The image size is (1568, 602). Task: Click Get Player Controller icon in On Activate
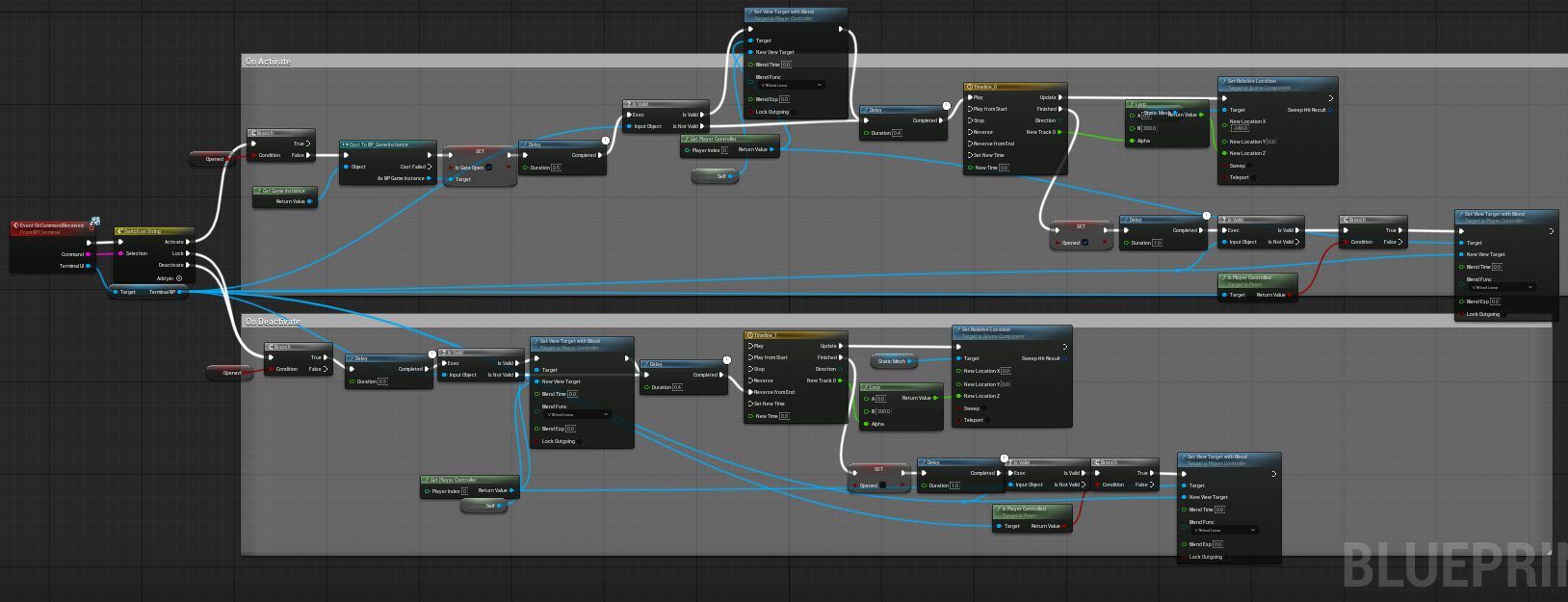click(686, 139)
